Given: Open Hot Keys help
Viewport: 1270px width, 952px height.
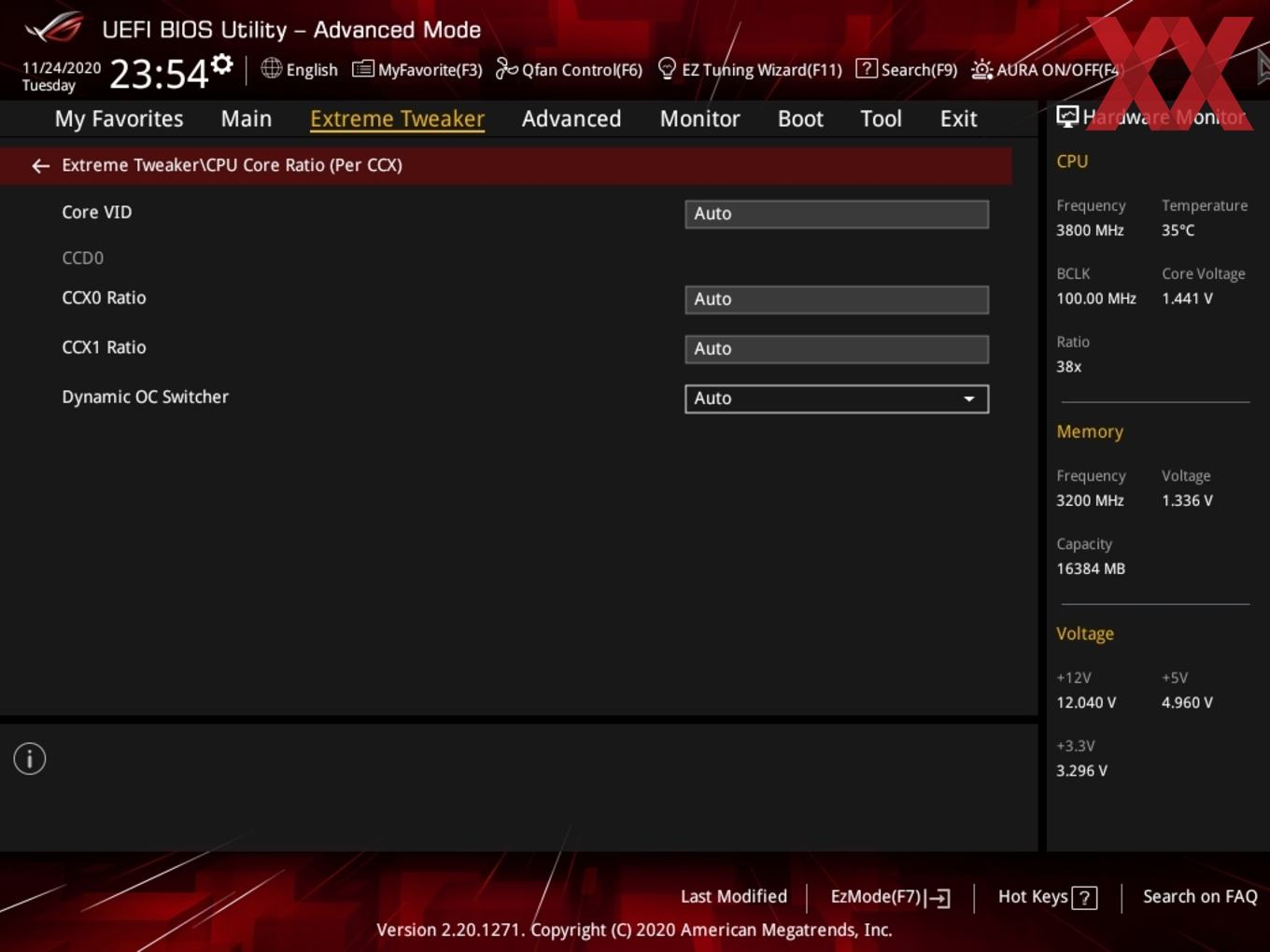Looking at the screenshot, I should (x=1047, y=897).
